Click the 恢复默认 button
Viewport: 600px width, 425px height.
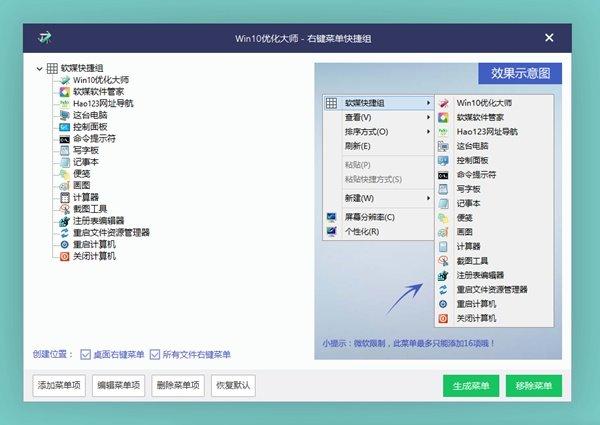233,385
